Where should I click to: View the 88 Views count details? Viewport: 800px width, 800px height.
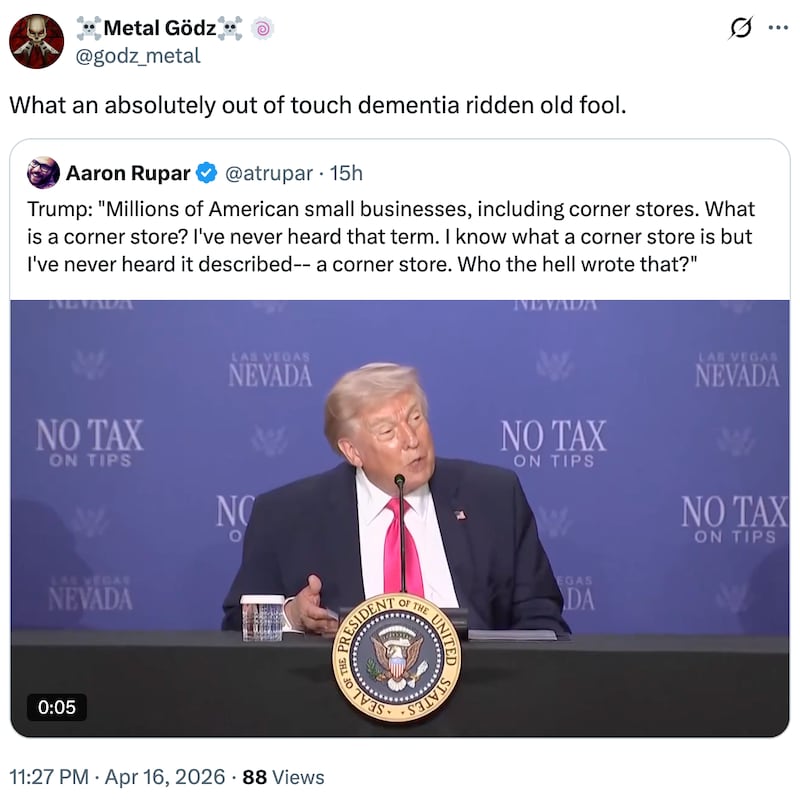coord(283,776)
